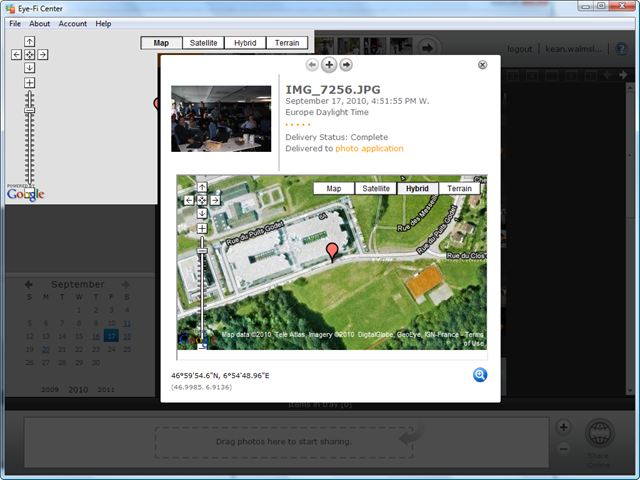Screen dimensions: 640x480
Task: Go to next photo using right arrow
Action: pos(346,65)
